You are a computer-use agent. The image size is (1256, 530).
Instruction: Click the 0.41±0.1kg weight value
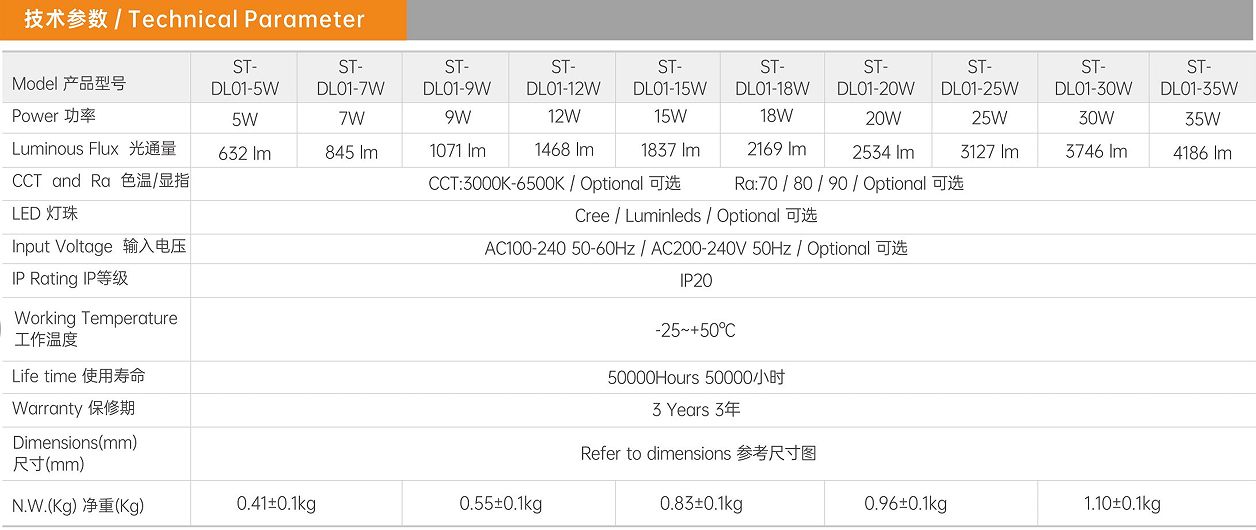(x=276, y=504)
